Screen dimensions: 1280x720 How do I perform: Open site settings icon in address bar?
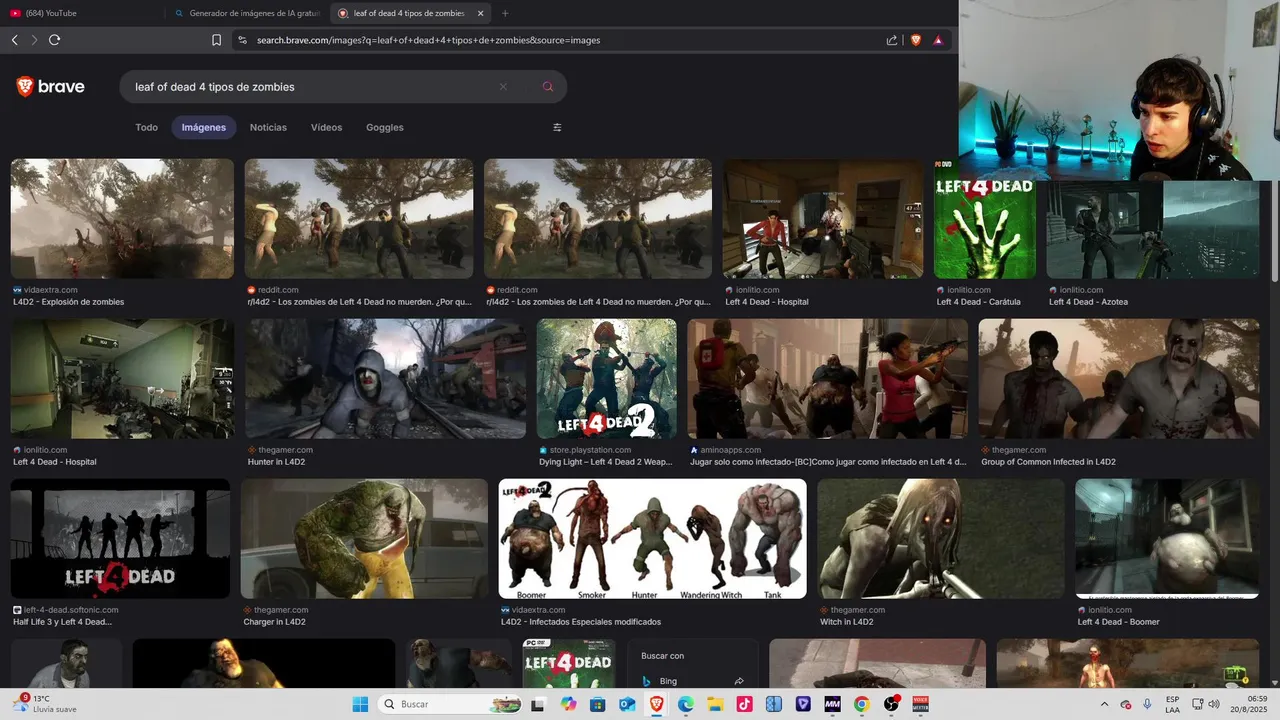point(242,40)
